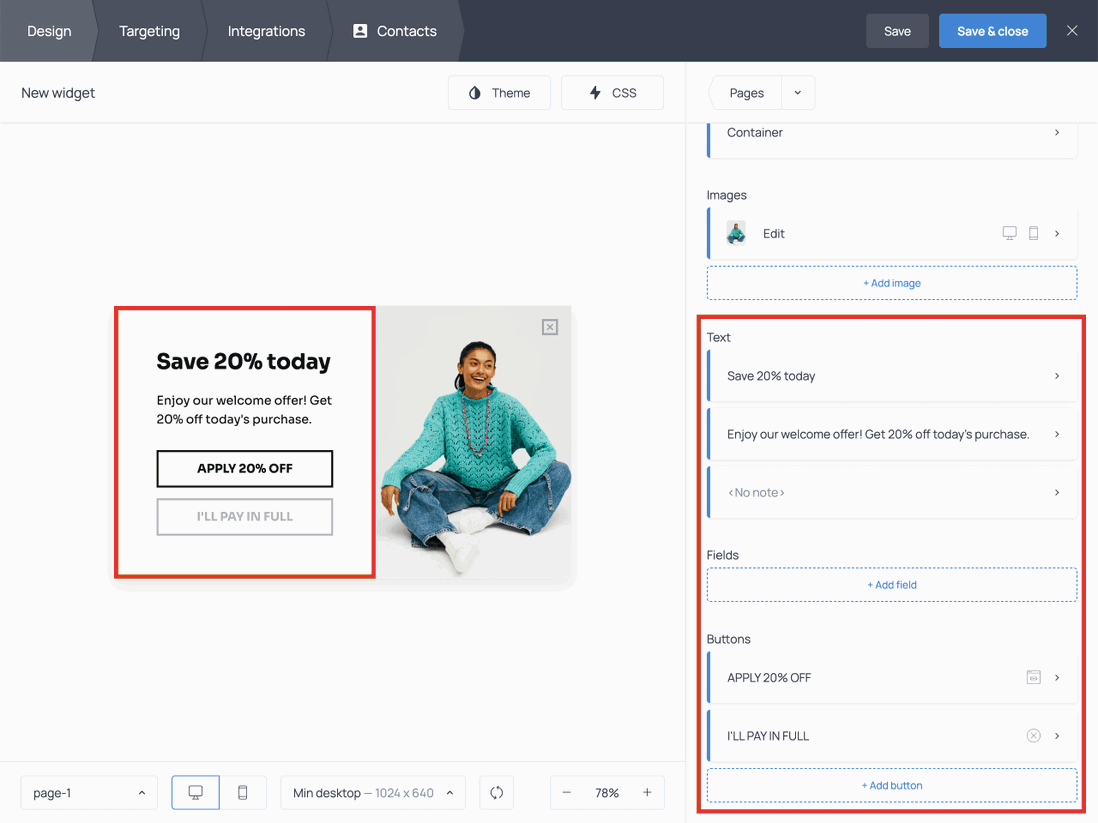Expand the Pages dropdown arrow
This screenshot has width=1098, height=823.
pyautogui.click(x=797, y=93)
